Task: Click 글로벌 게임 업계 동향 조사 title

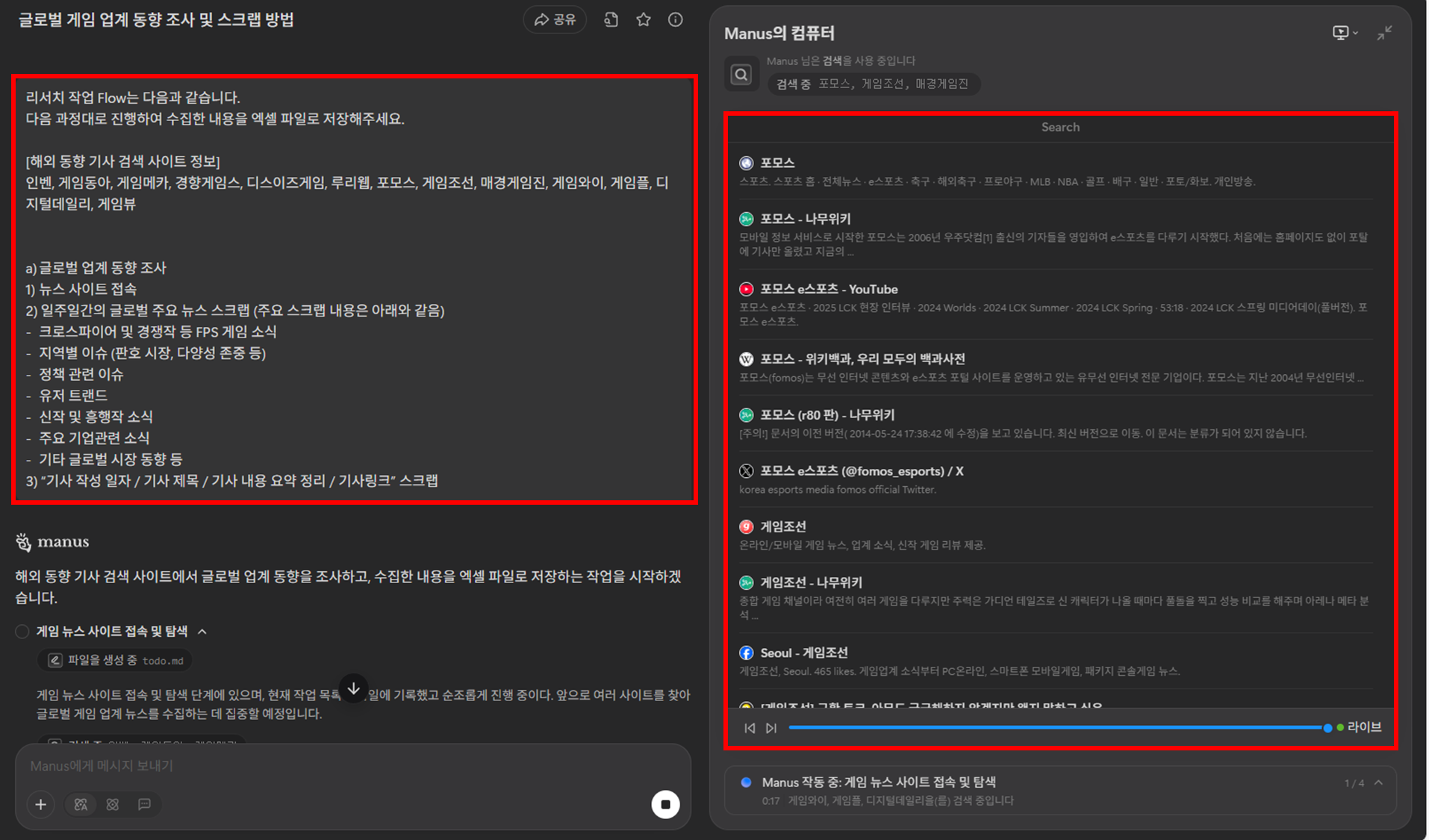Action: [156, 20]
